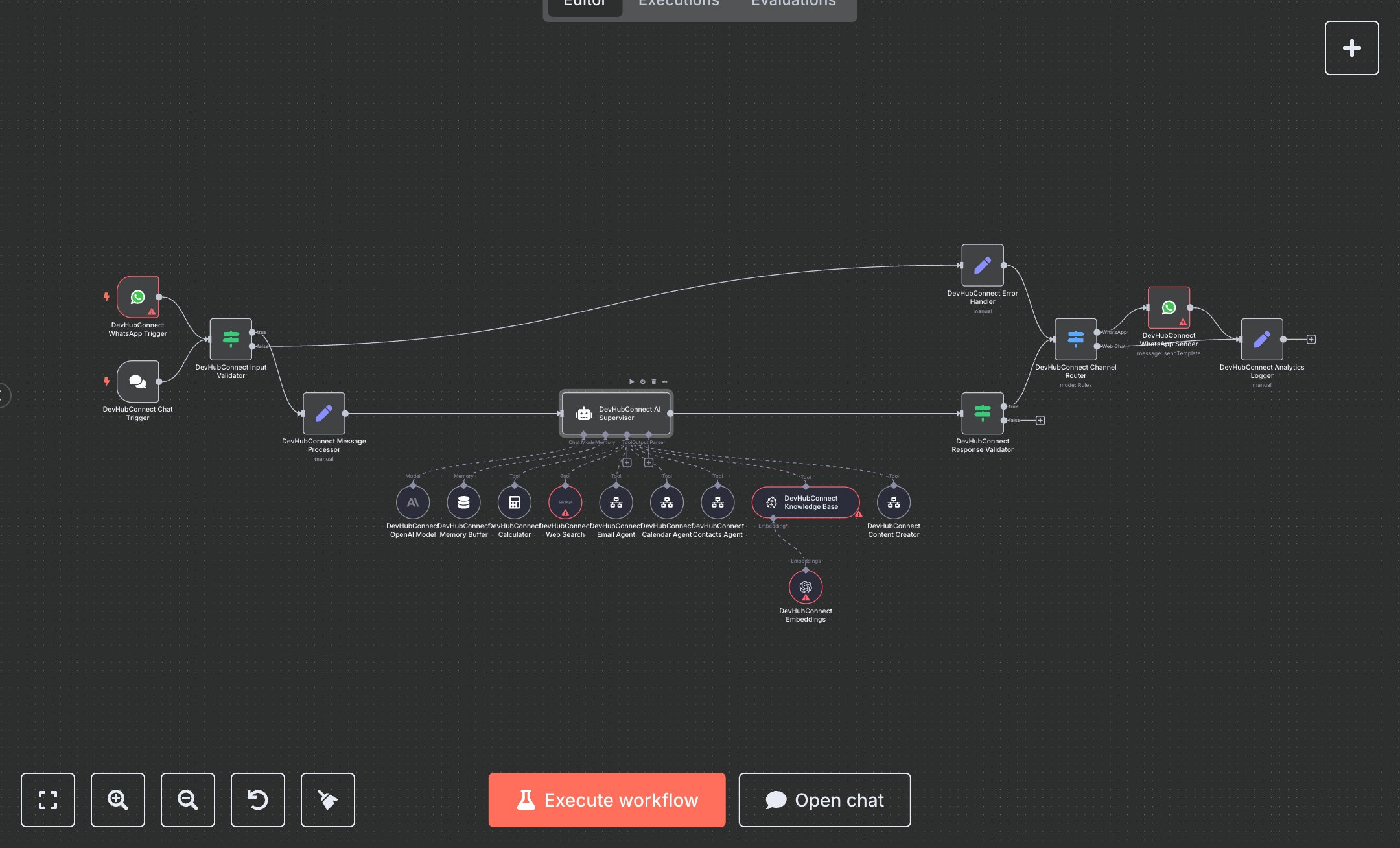Toggle deactivate power icon above AI Supervisor
This screenshot has width=1400, height=848.
tap(642, 382)
